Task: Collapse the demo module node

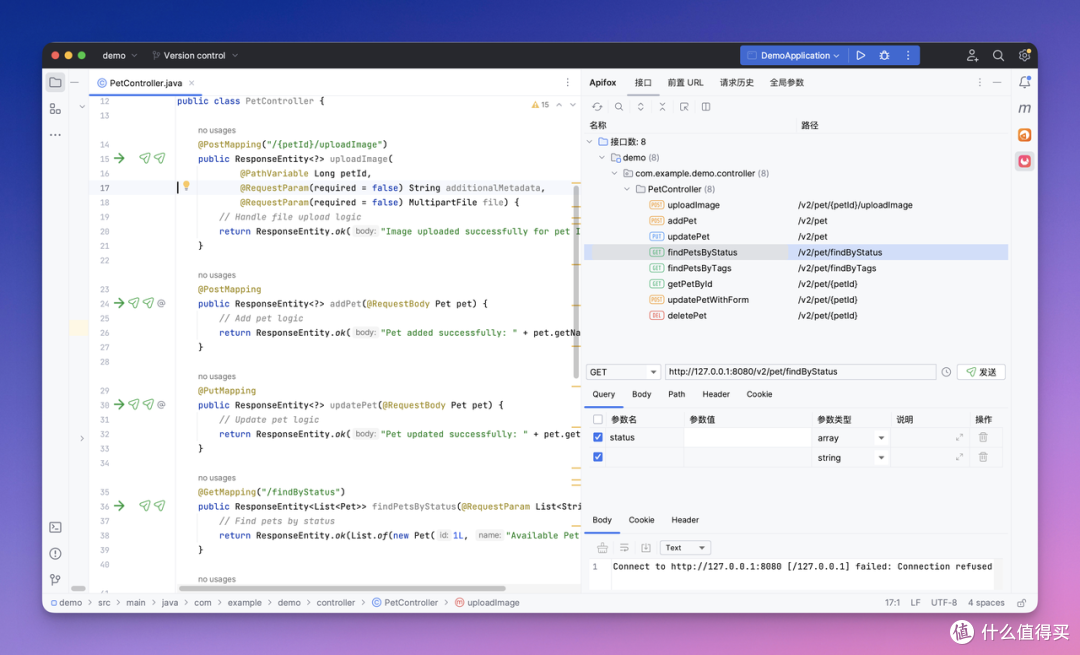Action: pos(602,157)
